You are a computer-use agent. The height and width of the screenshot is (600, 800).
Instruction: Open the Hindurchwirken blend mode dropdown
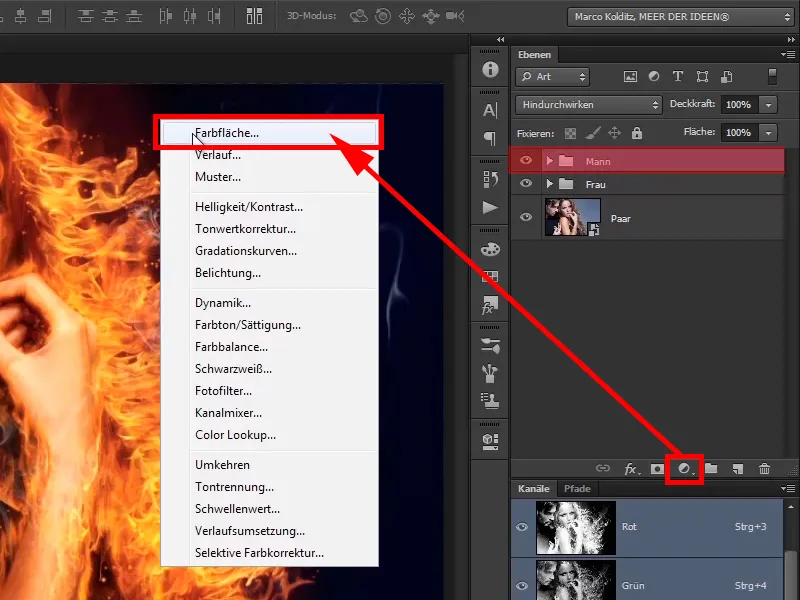[x=589, y=105]
